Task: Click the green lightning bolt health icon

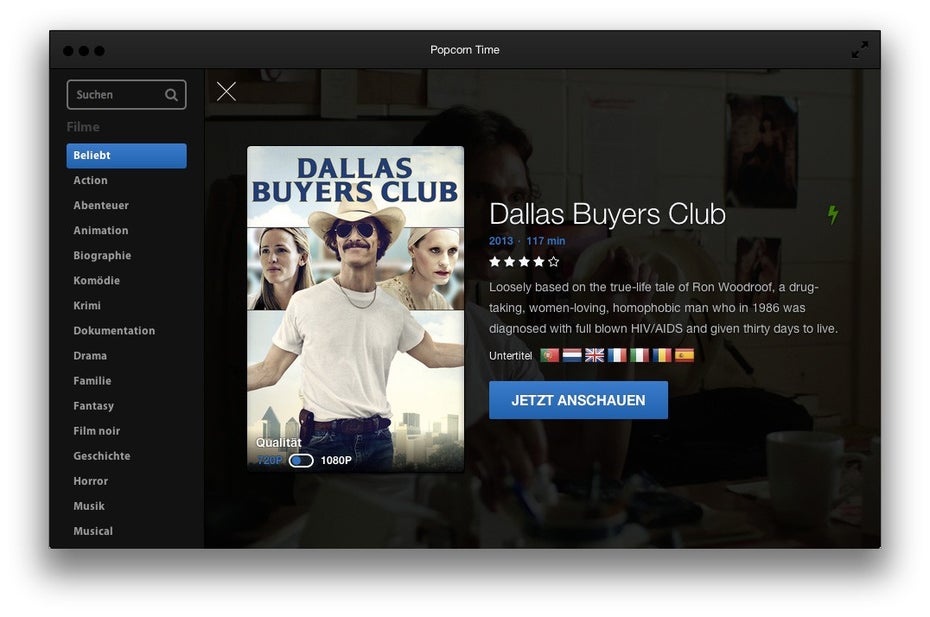Action: (x=833, y=215)
